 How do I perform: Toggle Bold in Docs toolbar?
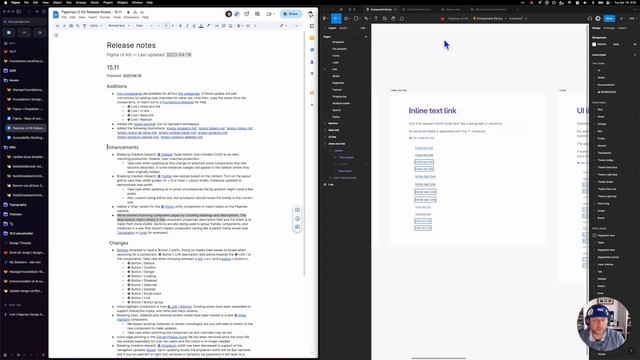[180, 26]
